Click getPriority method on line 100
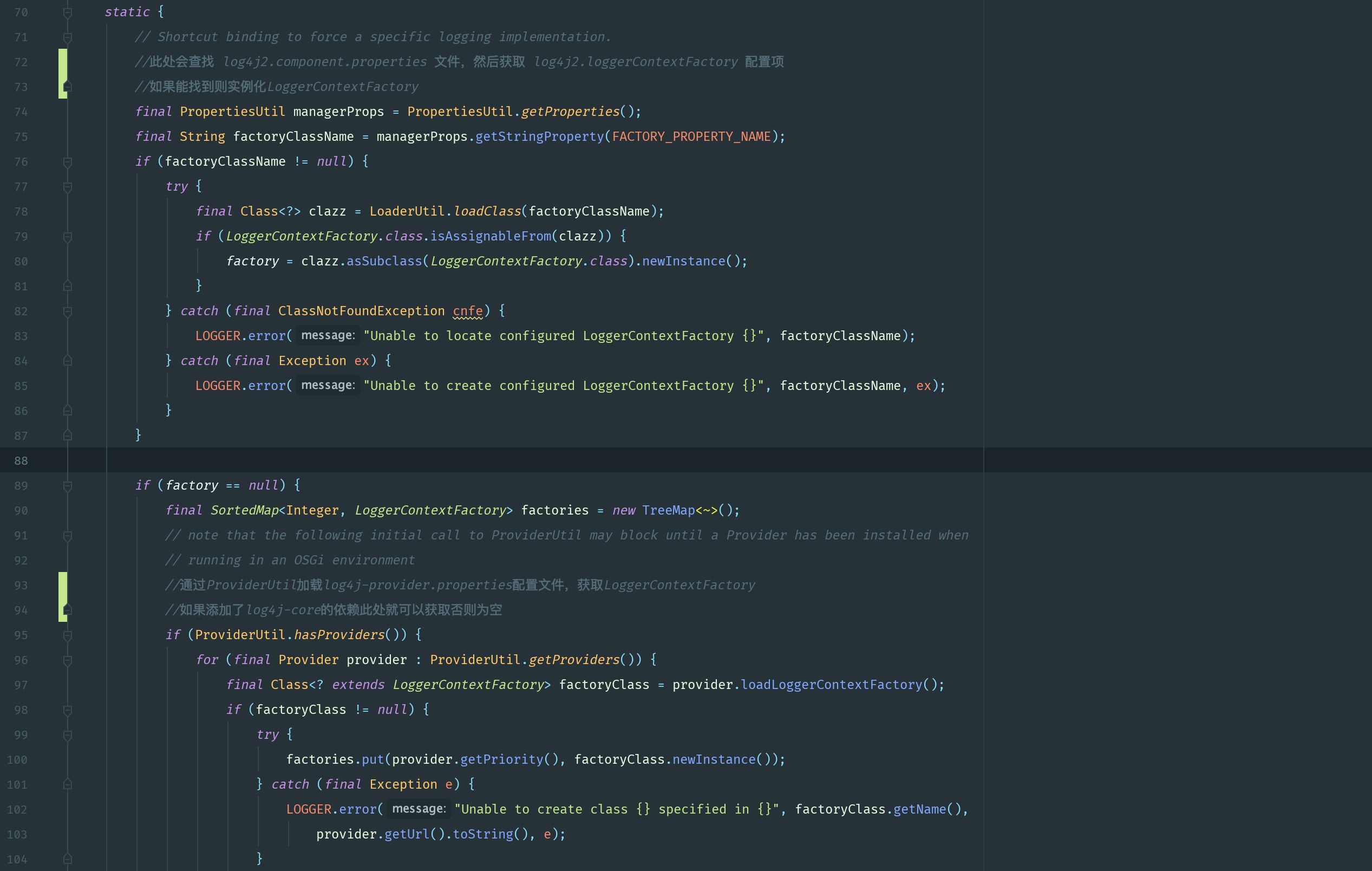Viewport: 1372px width, 871px height. 501,759
